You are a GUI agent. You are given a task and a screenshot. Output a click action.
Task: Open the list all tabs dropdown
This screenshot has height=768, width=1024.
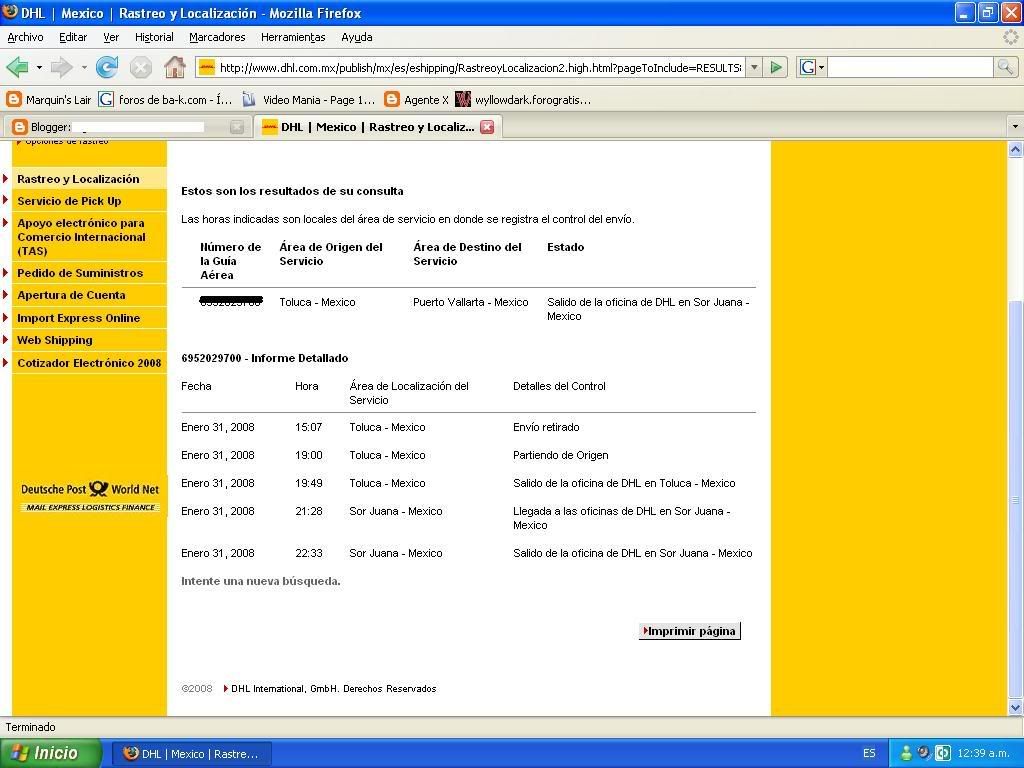click(1014, 127)
